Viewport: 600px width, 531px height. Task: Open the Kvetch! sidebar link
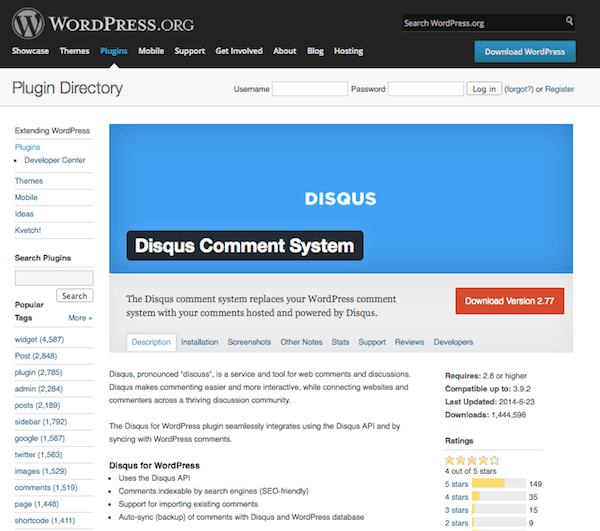tap(28, 230)
